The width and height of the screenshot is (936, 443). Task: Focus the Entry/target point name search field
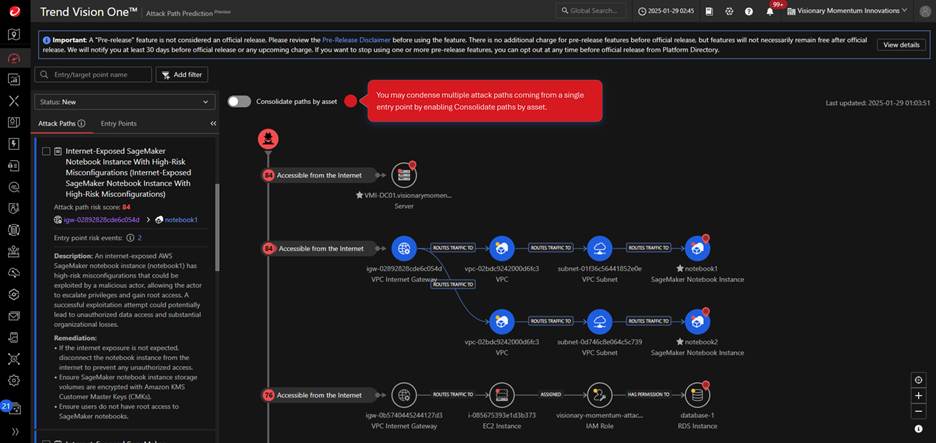pyautogui.click(x=93, y=75)
